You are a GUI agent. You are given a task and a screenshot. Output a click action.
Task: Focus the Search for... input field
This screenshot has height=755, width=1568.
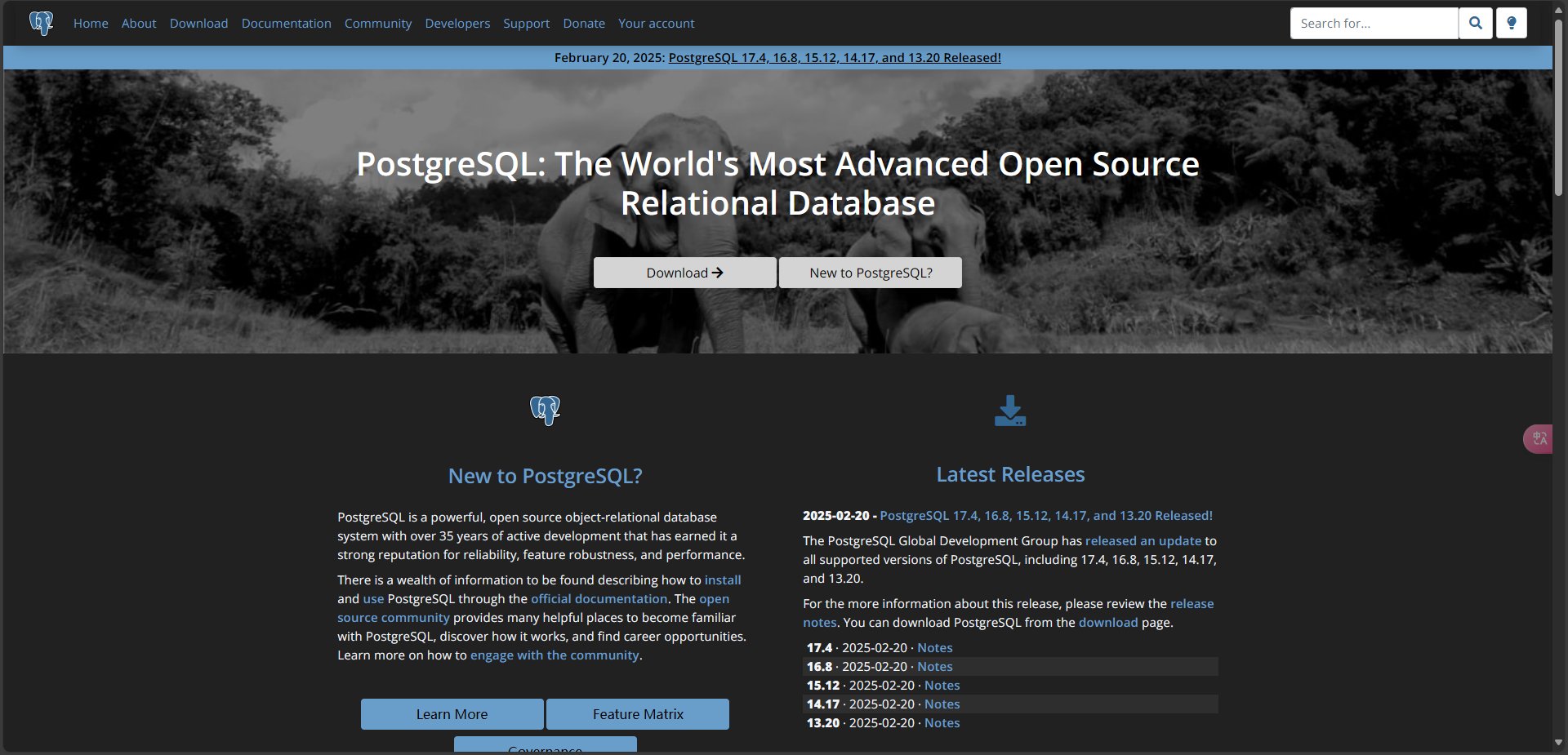pyautogui.click(x=1374, y=23)
